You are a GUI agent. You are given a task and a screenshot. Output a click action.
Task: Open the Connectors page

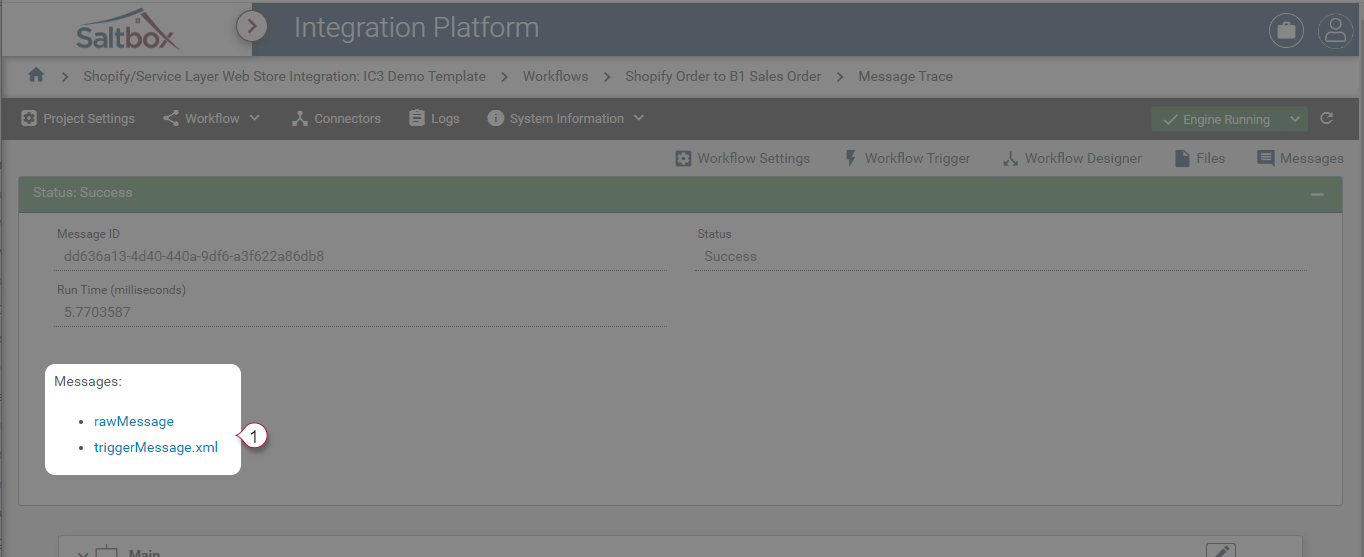(x=336, y=118)
